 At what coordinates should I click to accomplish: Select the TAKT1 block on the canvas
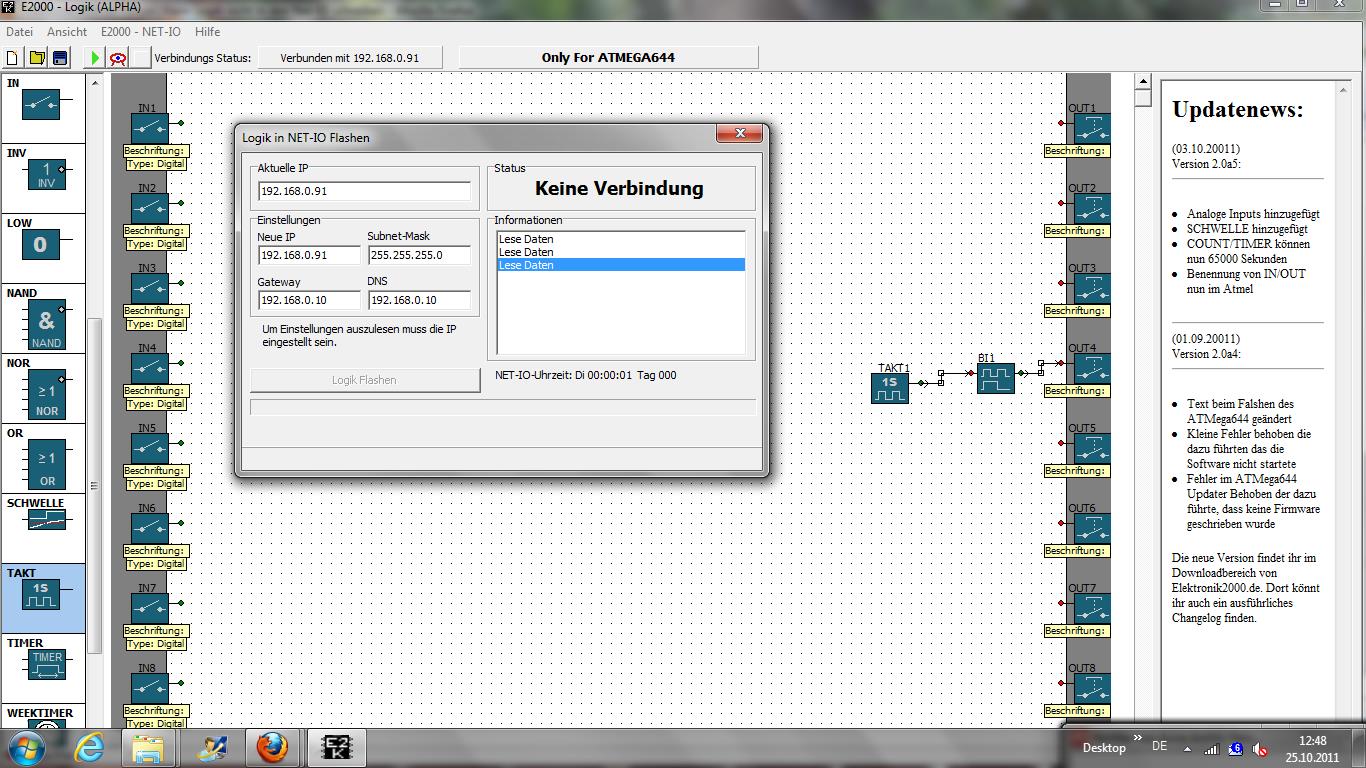pyautogui.click(x=889, y=388)
